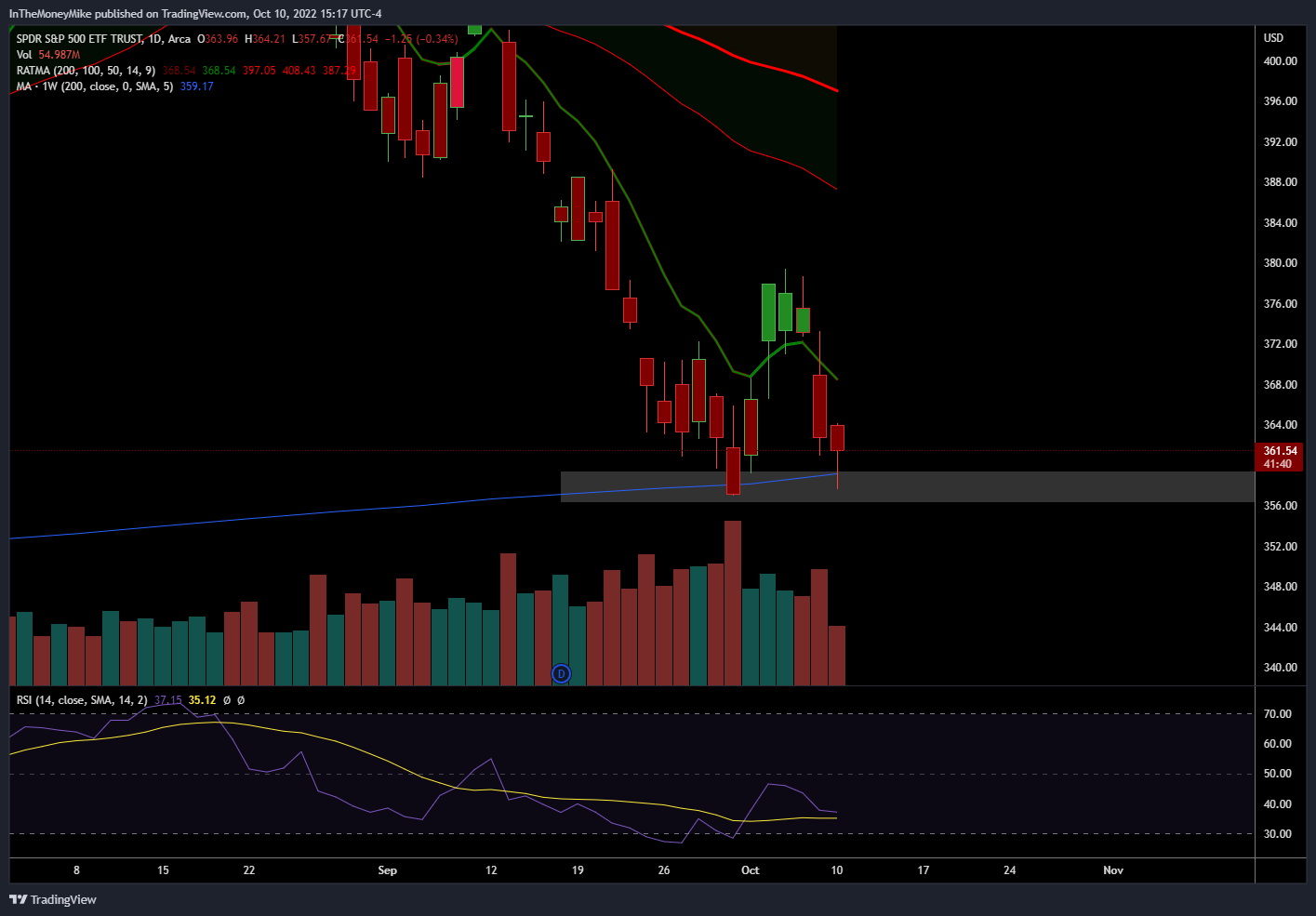The width and height of the screenshot is (1316, 916).
Task: Click the 352.00 price axis label
Action: (1281, 547)
